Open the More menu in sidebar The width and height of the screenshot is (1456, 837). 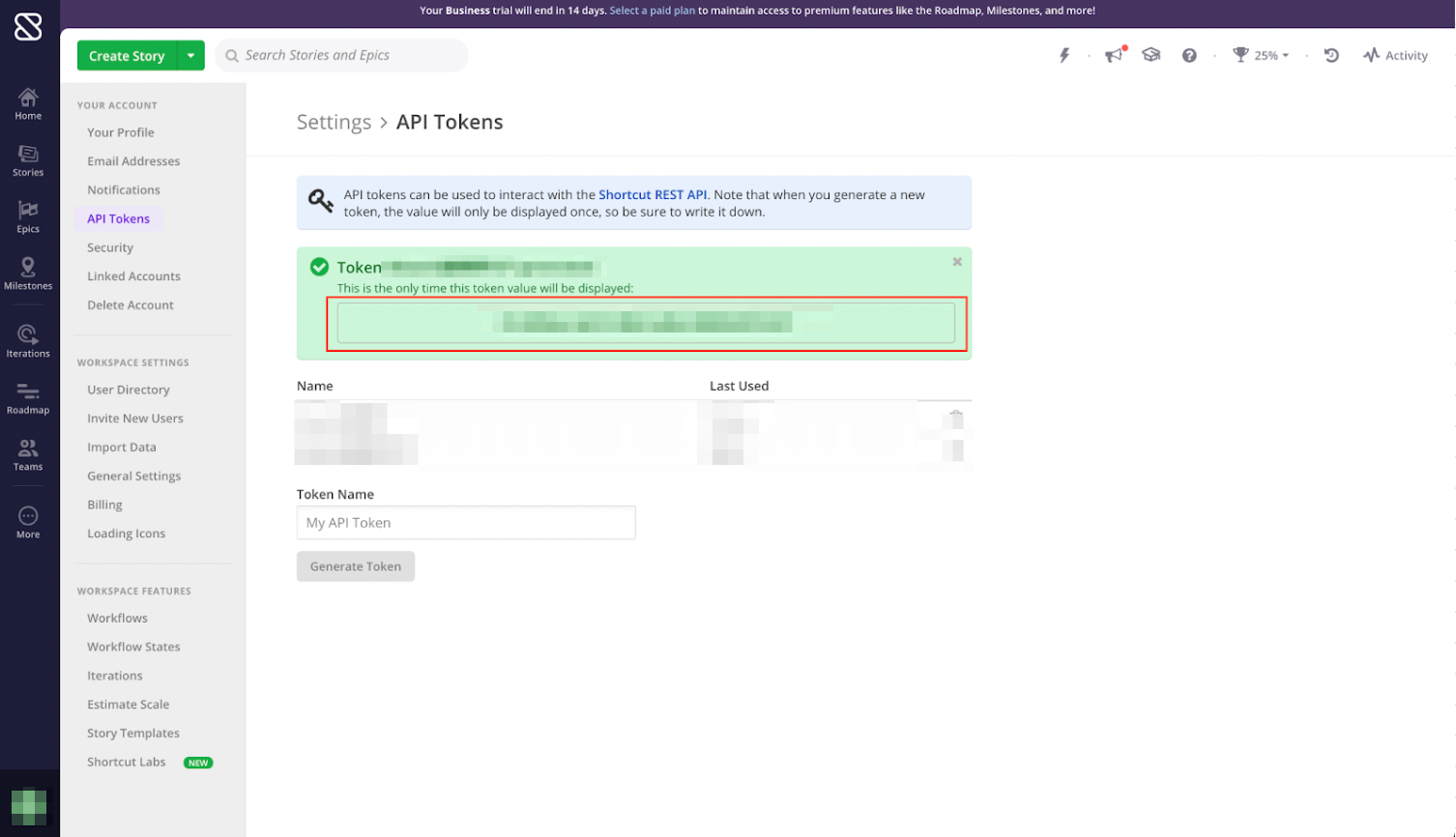[x=28, y=522]
